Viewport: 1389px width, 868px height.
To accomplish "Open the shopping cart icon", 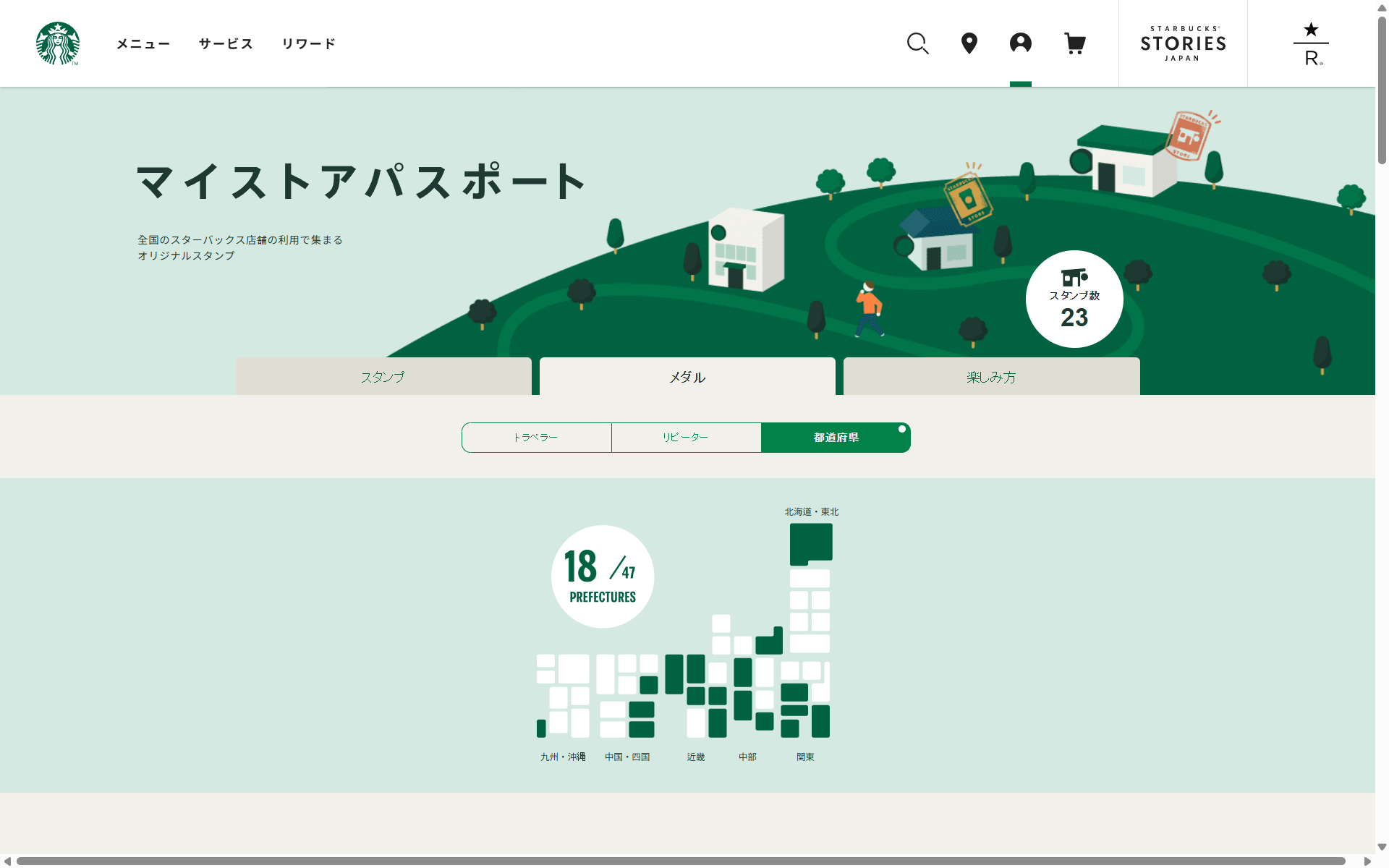I will [1074, 43].
